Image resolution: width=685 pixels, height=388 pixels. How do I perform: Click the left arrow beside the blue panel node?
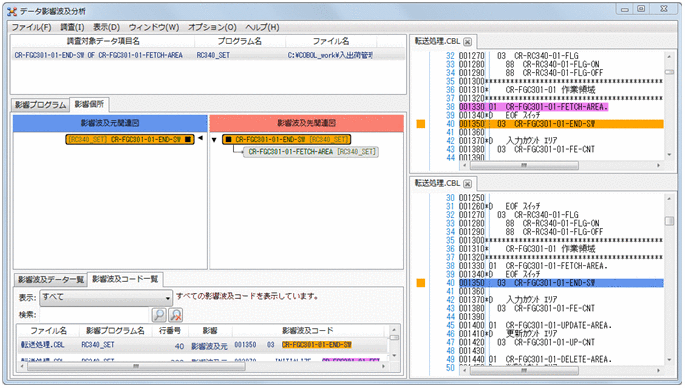201,138
